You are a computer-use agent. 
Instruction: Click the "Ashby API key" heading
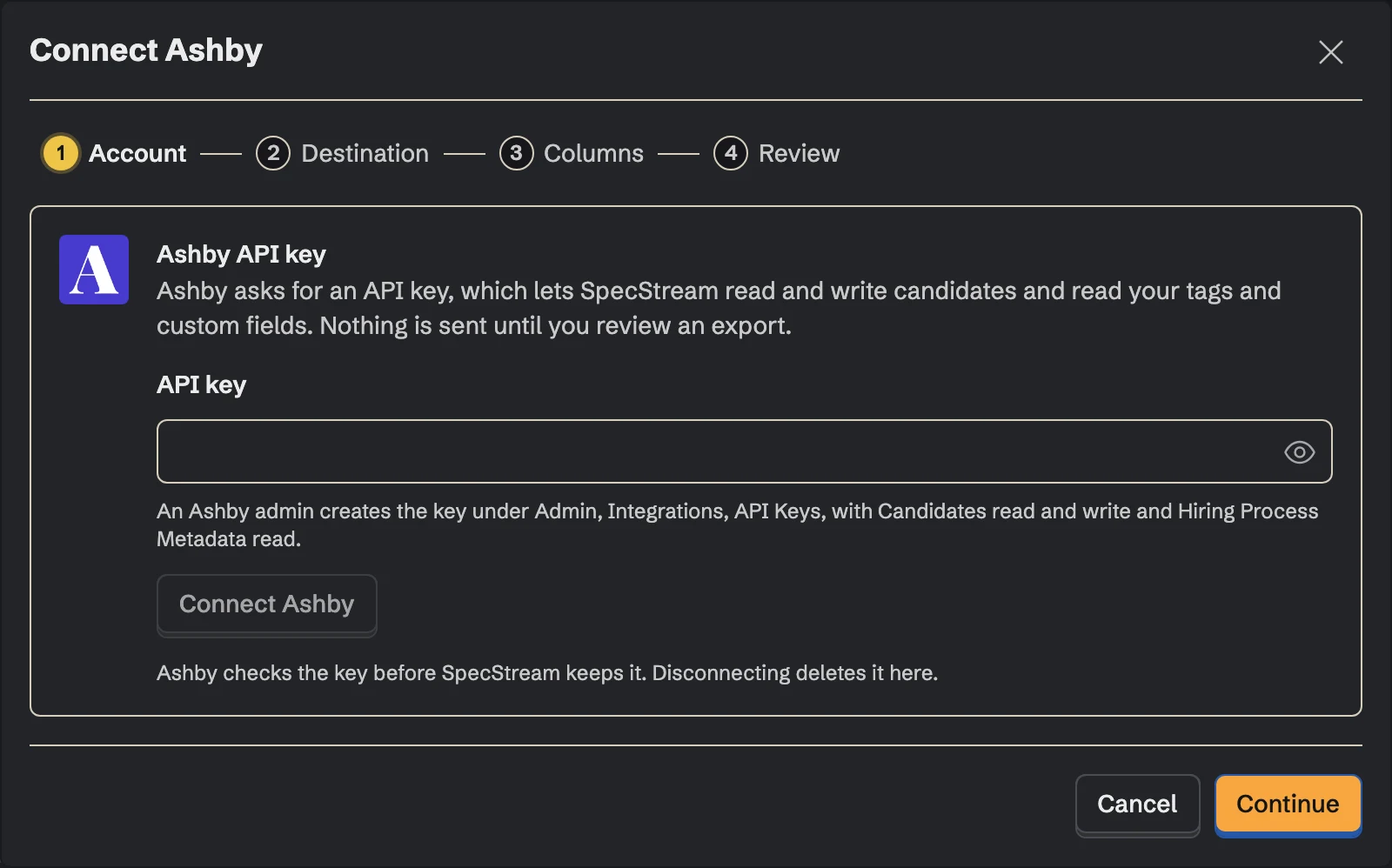(241, 254)
